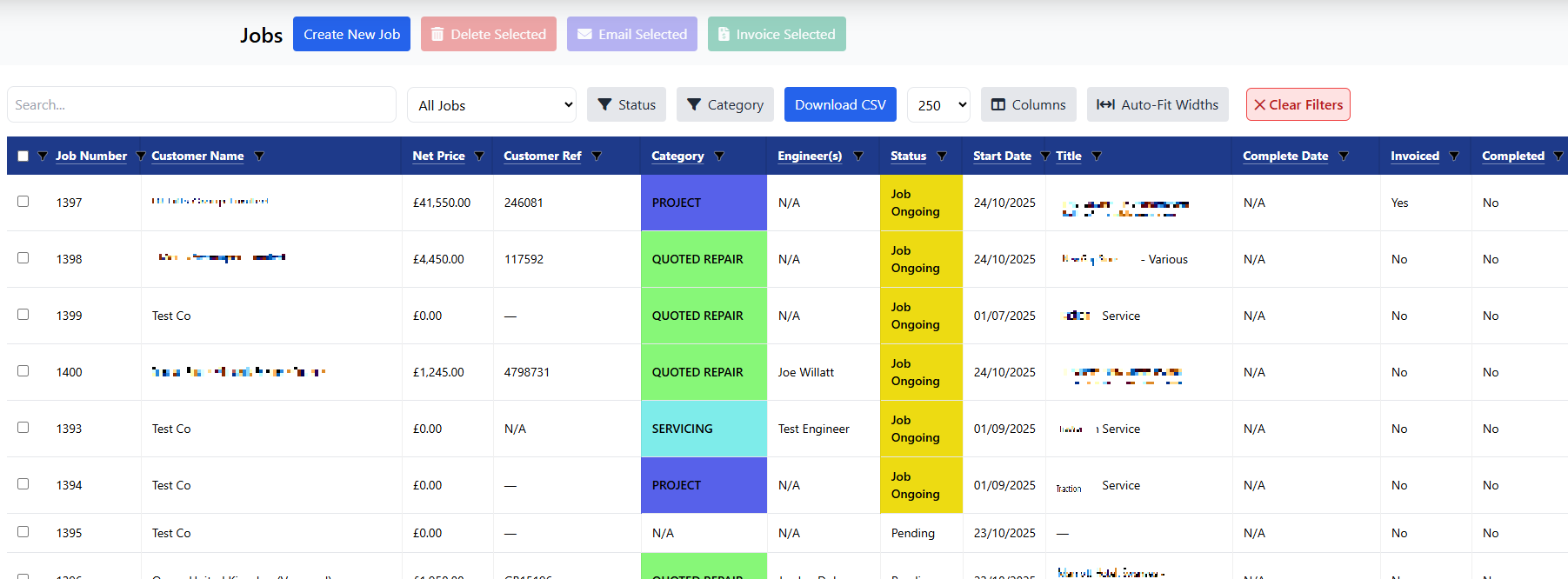Screen dimensions: 1568x579
Task: Click QUOTED REPAIR cell of job 1398
Action: tap(704, 259)
